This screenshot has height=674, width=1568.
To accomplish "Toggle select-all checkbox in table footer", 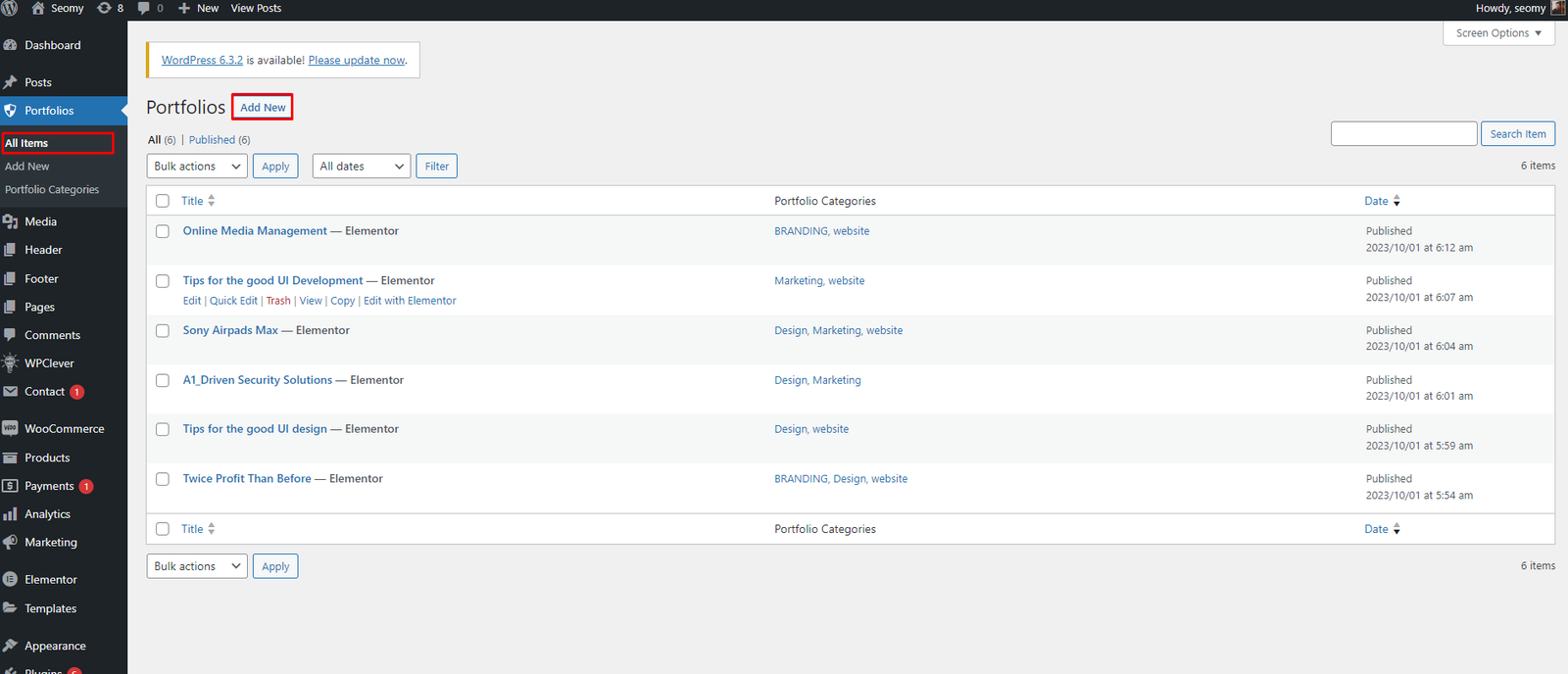I will click(x=163, y=529).
